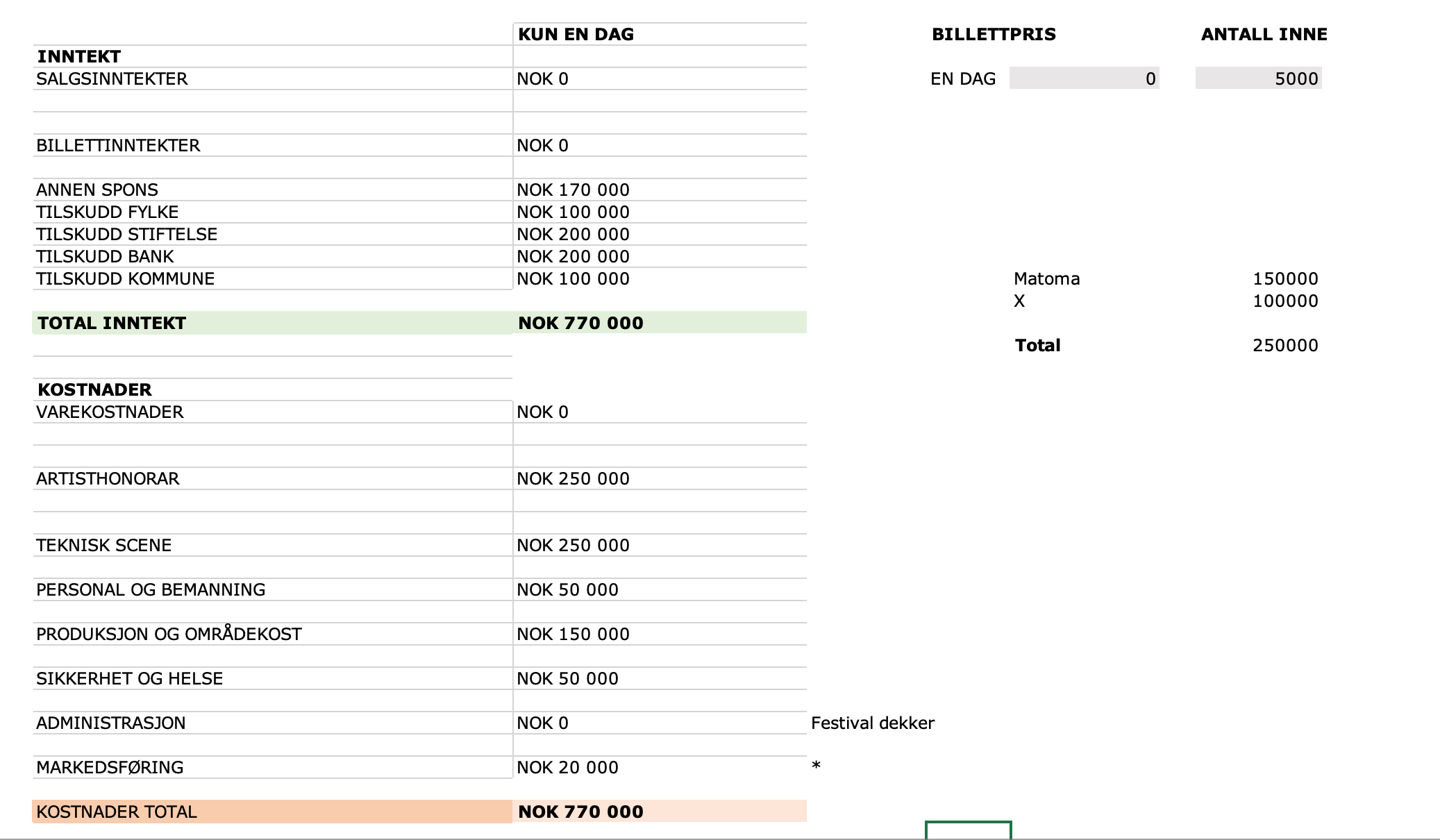Select the TOTAL INNTEKT amount cell
The width and height of the screenshot is (1440, 840).
pos(659,323)
